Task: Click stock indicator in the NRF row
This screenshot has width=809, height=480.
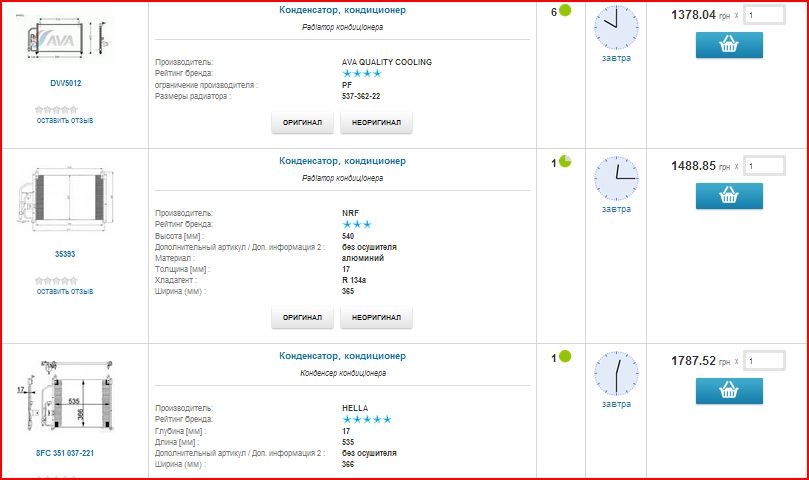Action: tap(565, 162)
